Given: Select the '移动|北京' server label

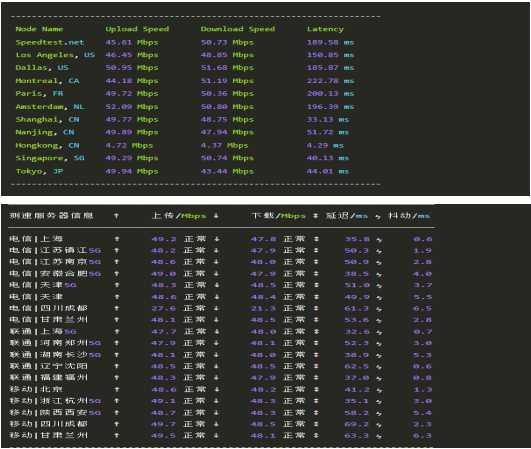Looking at the screenshot, I should click(x=36, y=390).
